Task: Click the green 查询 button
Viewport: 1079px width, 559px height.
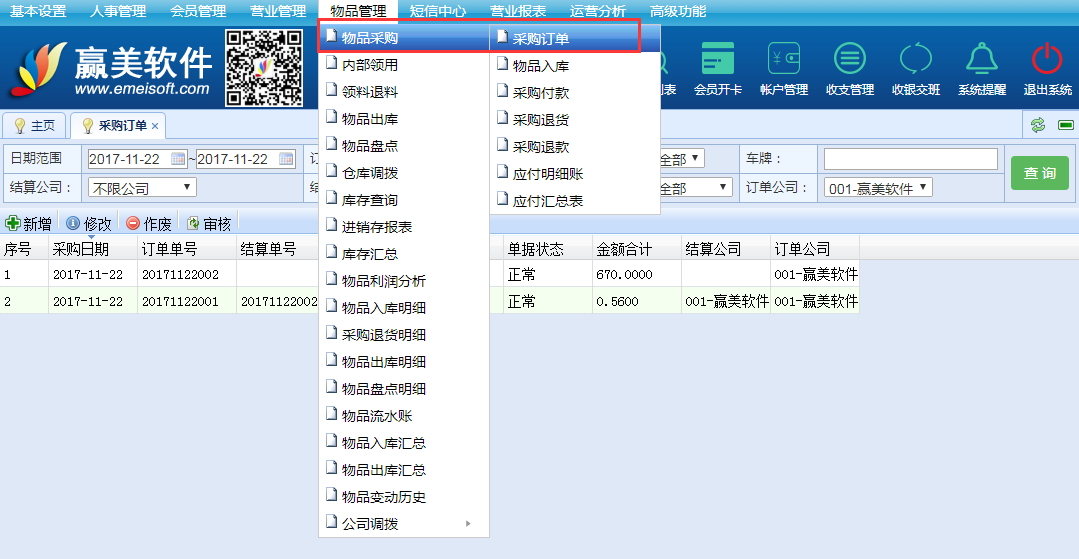Action: (1039, 173)
